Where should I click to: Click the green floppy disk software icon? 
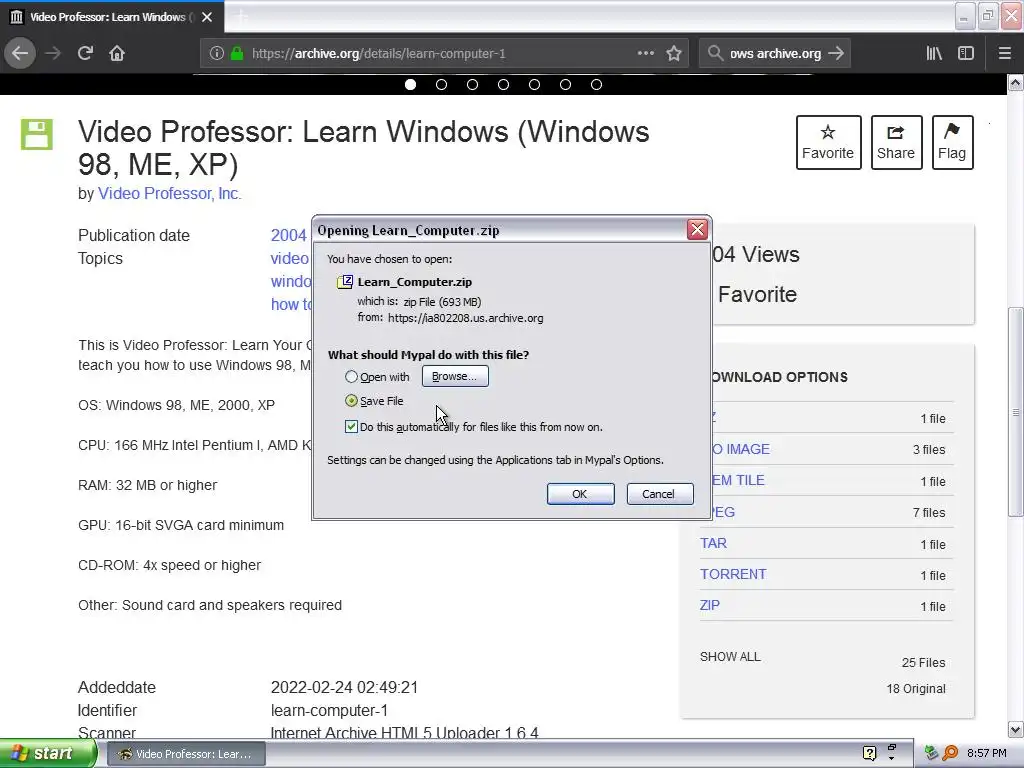click(37, 135)
